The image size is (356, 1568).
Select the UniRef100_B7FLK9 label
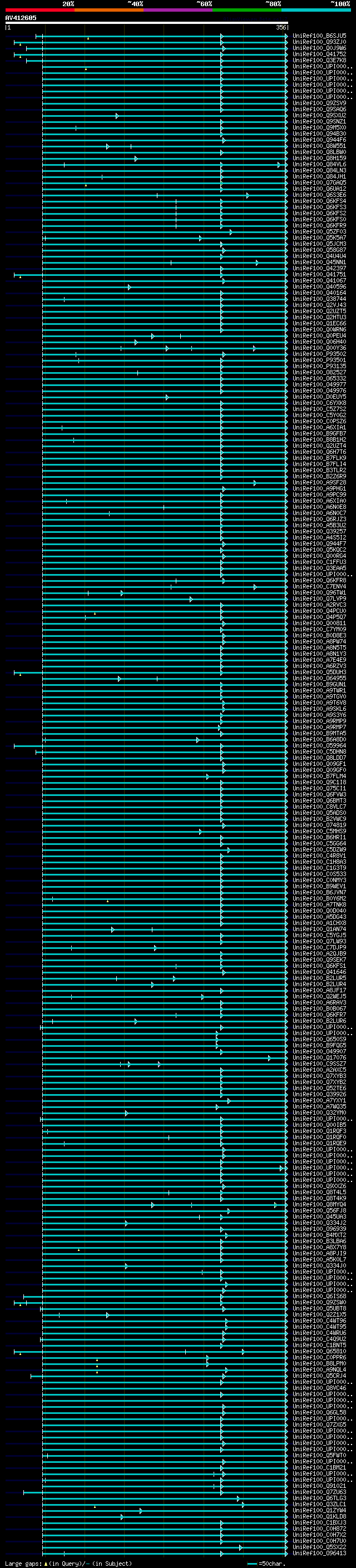pos(319,458)
